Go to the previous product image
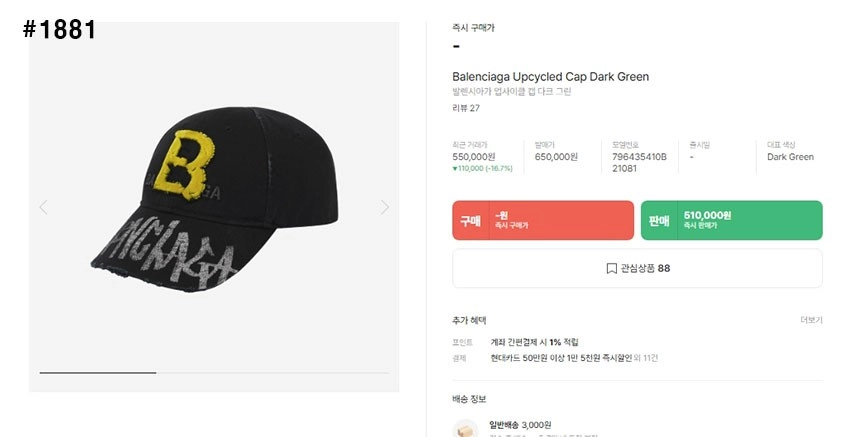Screen dimensions: 860x437 [x=43, y=207]
